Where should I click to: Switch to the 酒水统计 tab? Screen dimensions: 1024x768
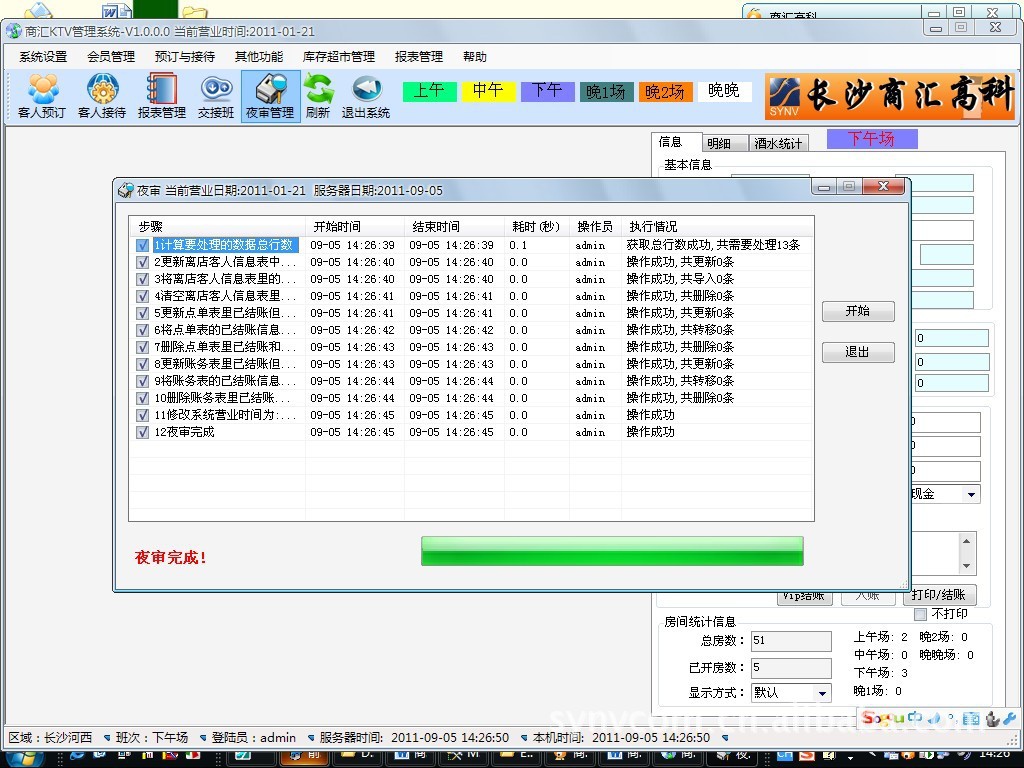point(778,144)
